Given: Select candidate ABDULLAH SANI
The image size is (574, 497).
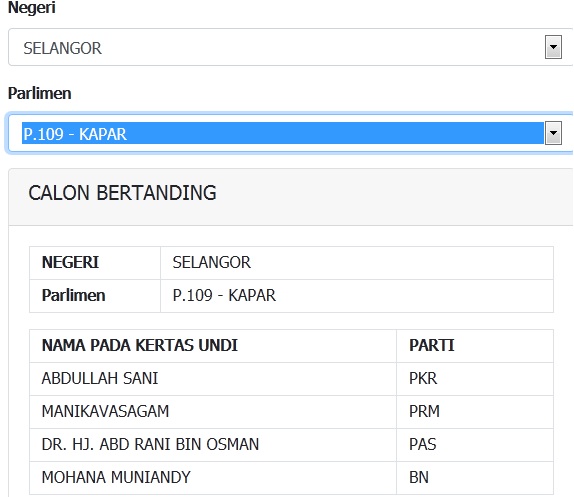Looking at the screenshot, I should (213, 379).
